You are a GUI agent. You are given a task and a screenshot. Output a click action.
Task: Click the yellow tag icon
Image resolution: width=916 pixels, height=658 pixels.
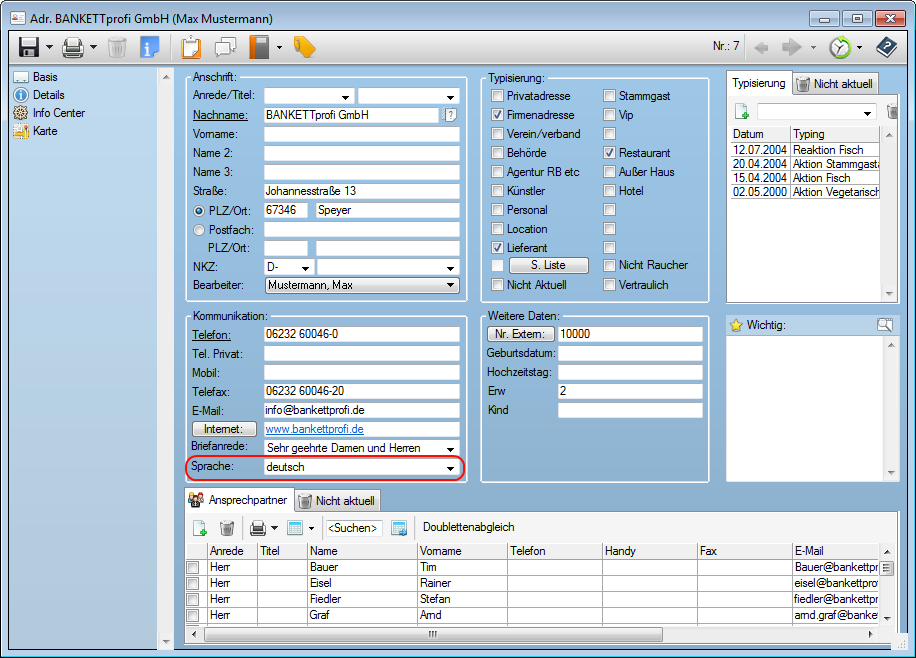pyautogui.click(x=304, y=47)
